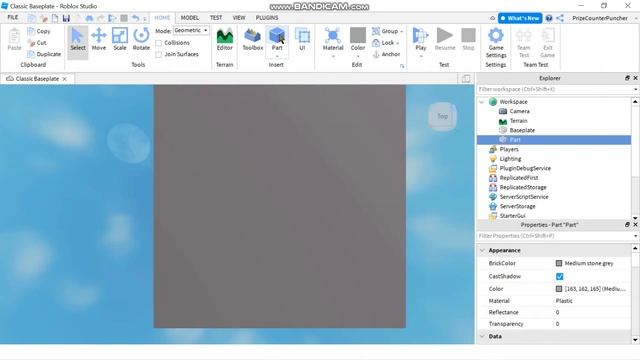Image resolution: width=640 pixels, height=360 pixels.
Task: Uncheck the CastShadow property checkbox
Action: coord(559,276)
